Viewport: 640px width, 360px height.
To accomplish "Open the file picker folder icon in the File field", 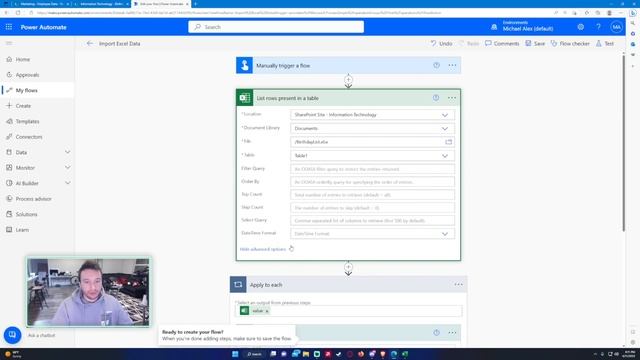I will click(449, 142).
